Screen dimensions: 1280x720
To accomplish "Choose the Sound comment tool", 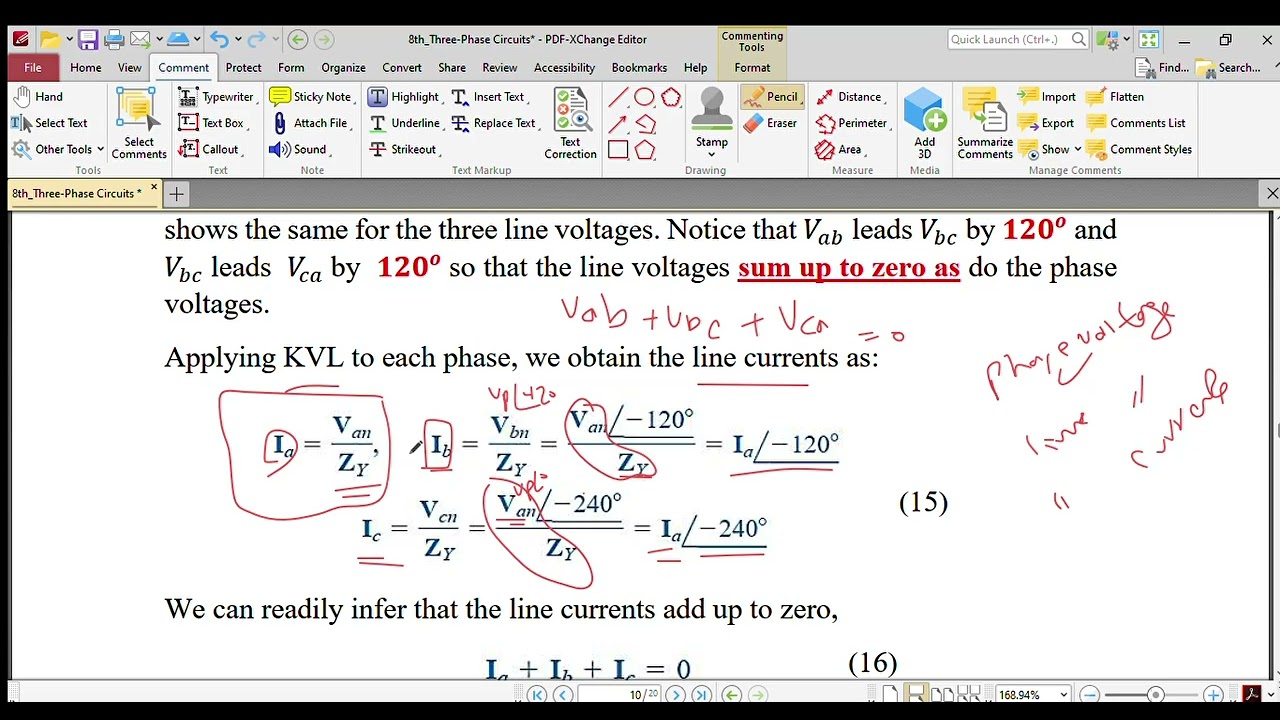I will pyautogui.click(x=299, y=149).
